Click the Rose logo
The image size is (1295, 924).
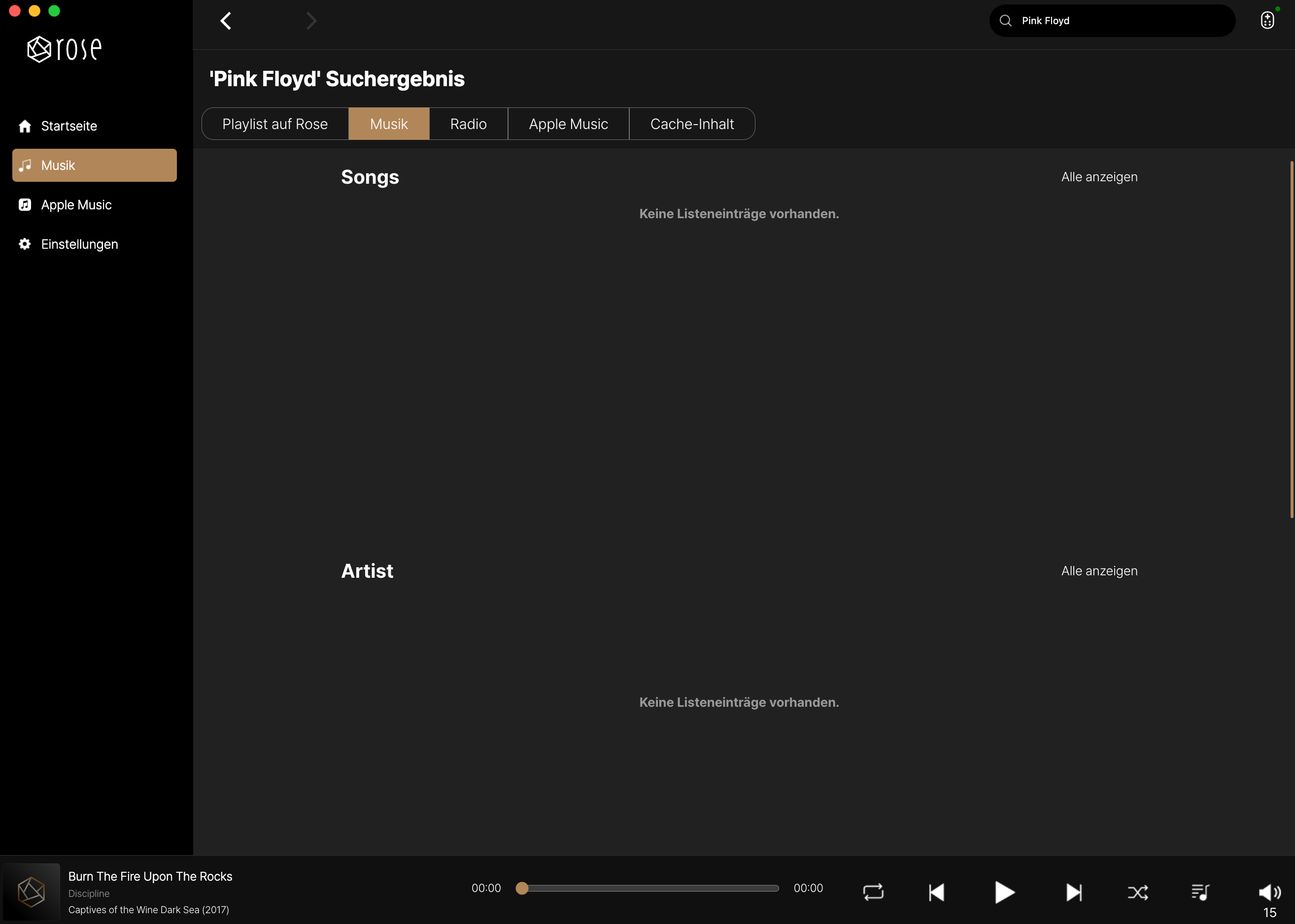[x=65, y=49]
